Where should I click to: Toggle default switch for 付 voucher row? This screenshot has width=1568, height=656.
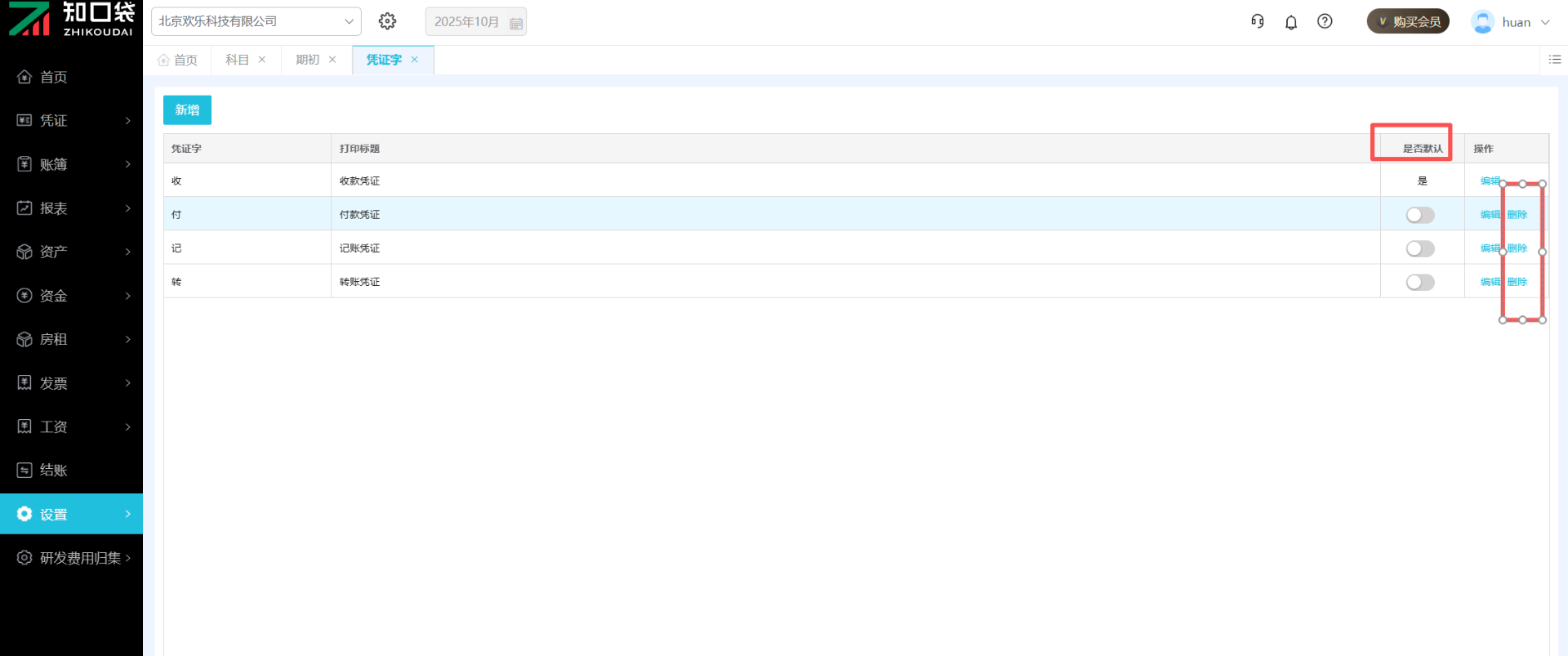click(1420, 215)
